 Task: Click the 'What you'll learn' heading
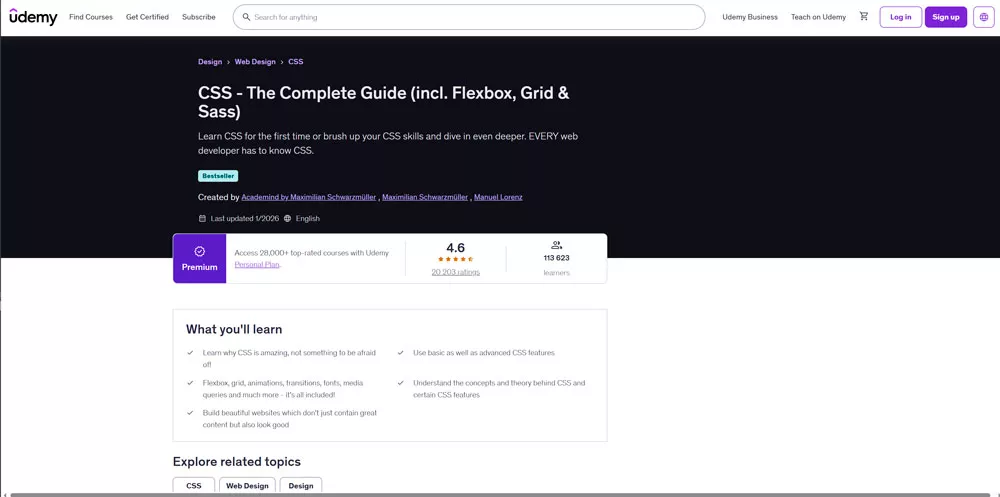pyautogui.click(x=234, y=330)
